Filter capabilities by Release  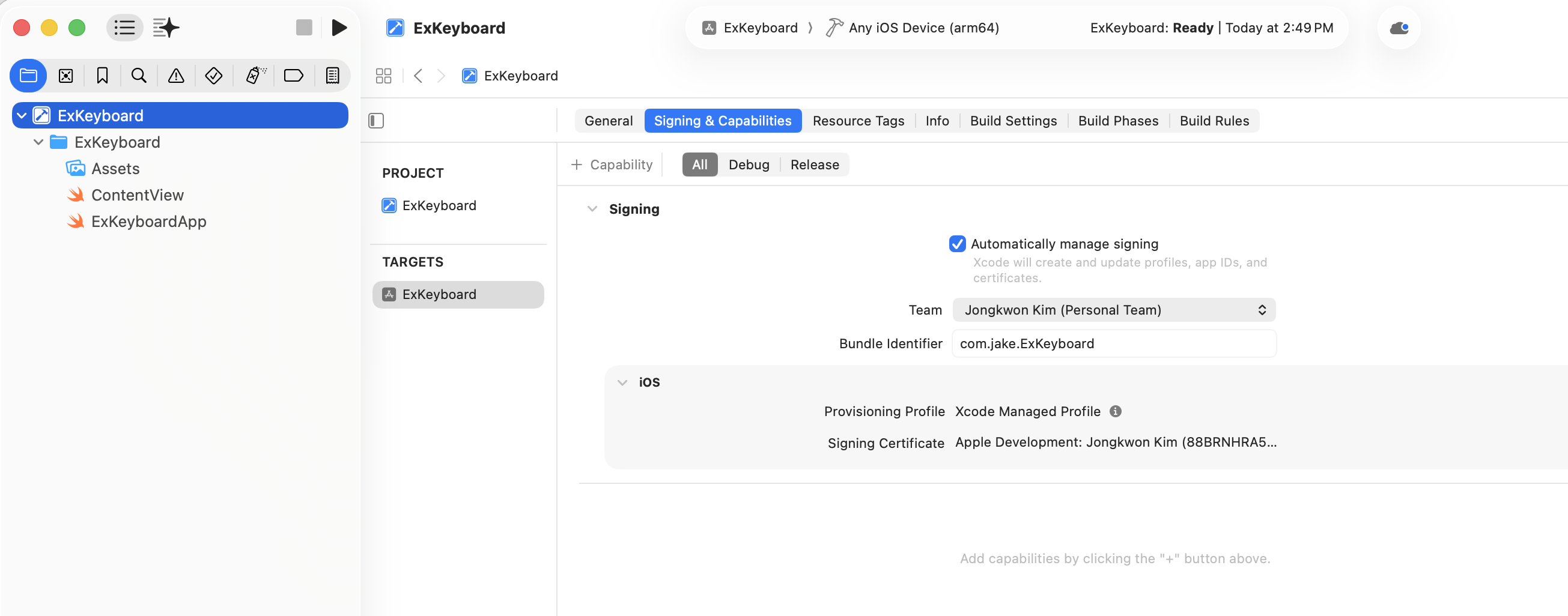[815, 164]
